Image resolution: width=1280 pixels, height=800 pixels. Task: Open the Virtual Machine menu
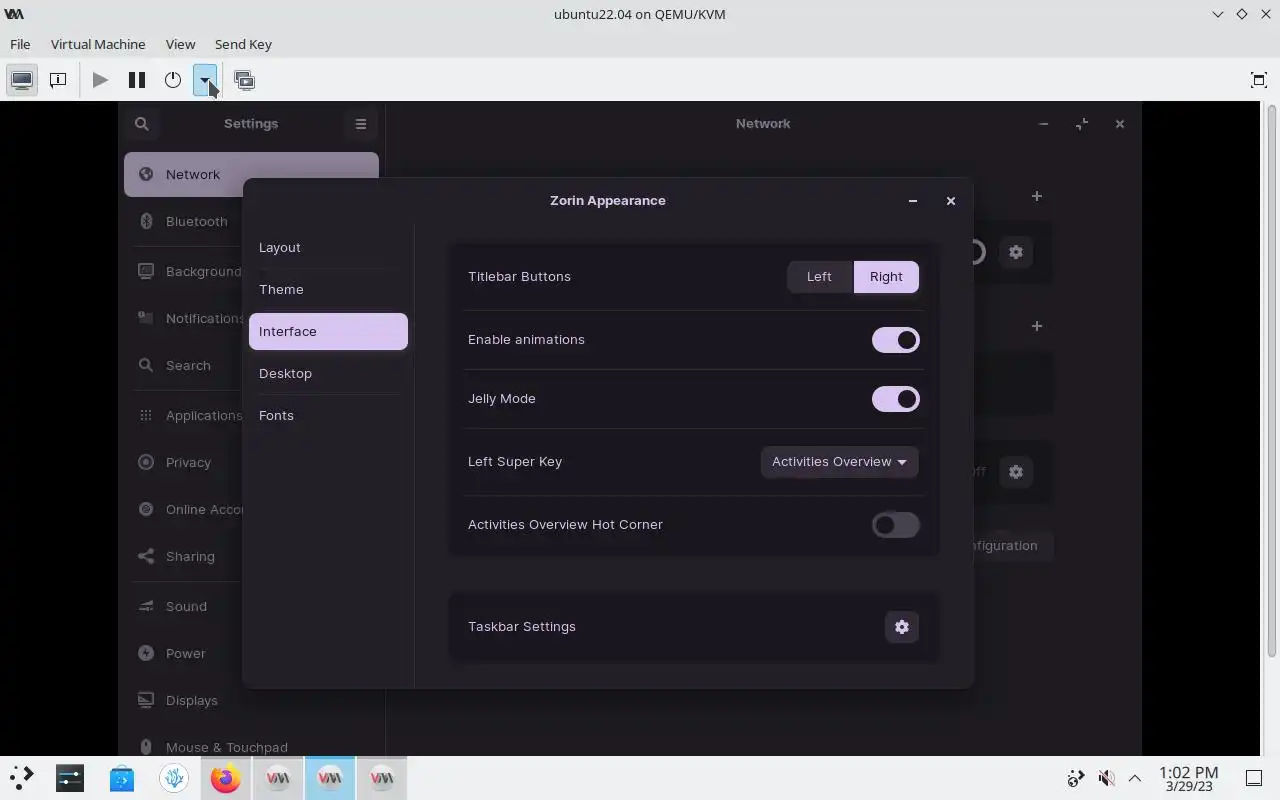coord(98,44)
